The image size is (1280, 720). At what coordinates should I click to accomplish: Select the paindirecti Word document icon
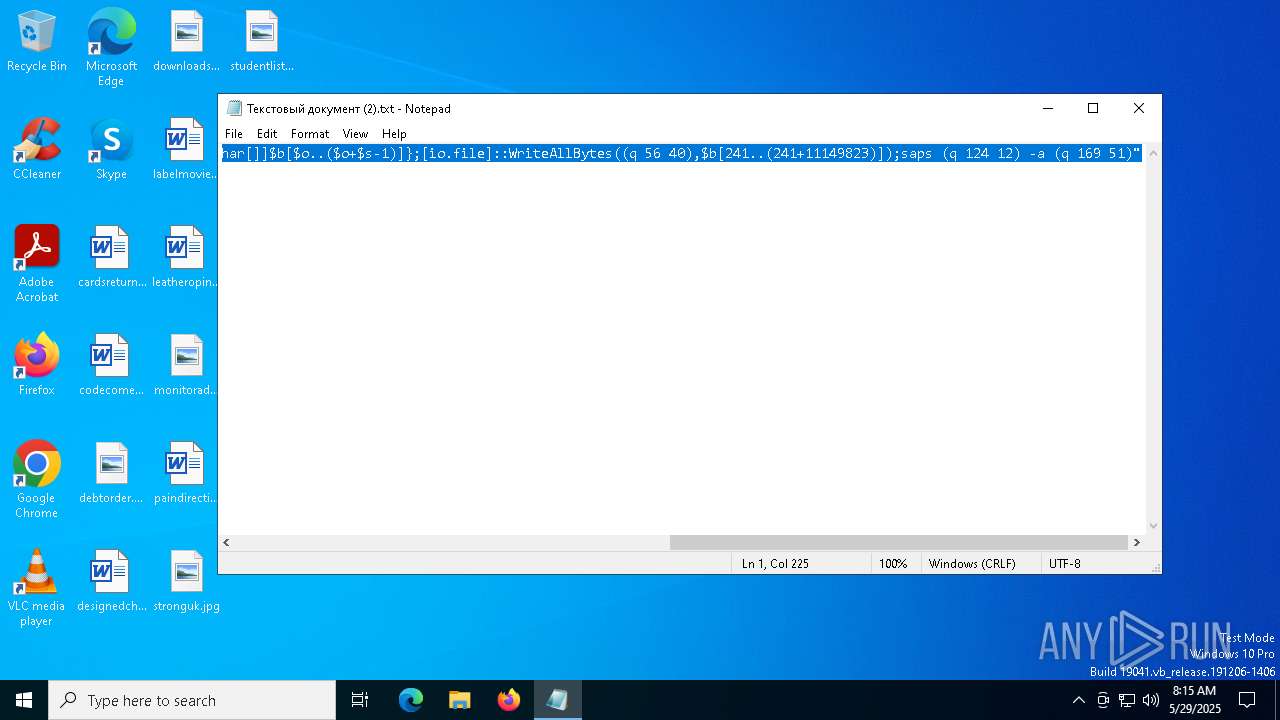click(x=186, y=474)
